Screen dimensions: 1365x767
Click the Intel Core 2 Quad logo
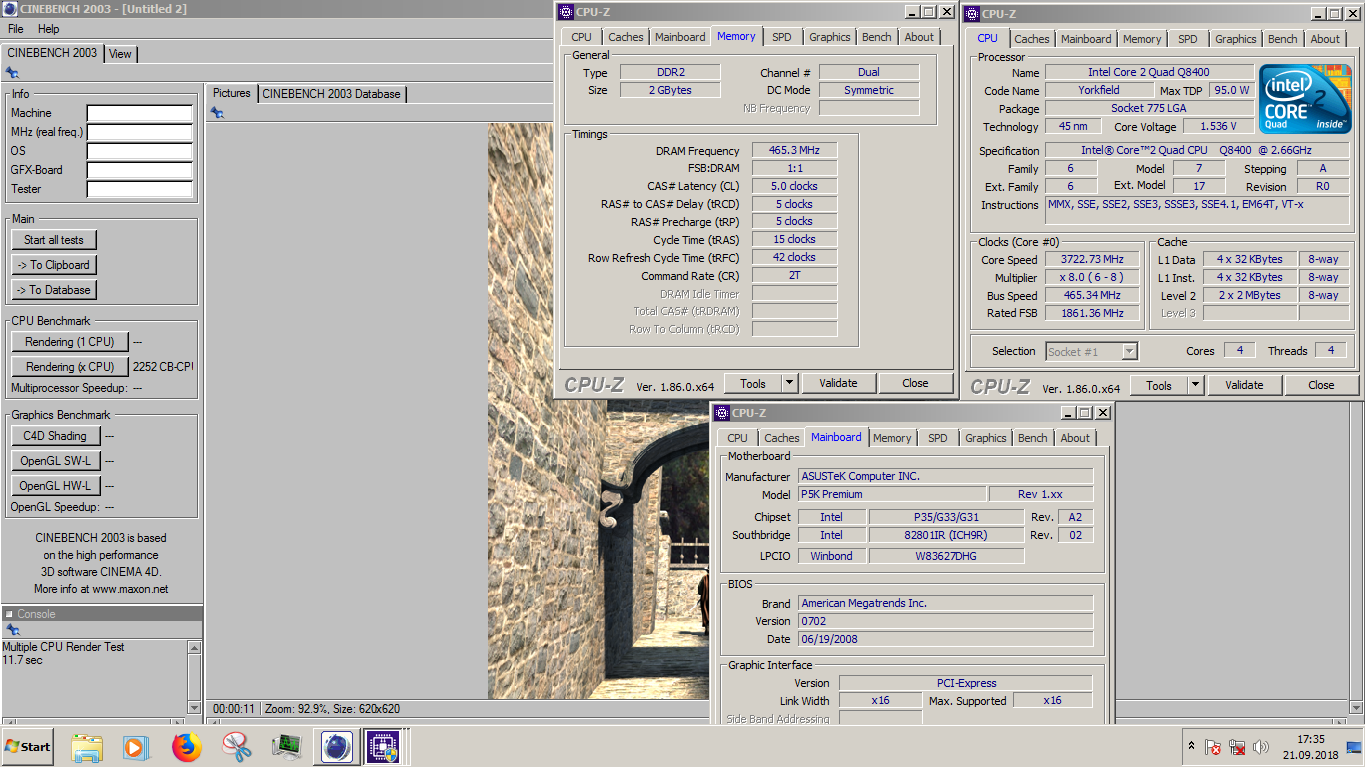1304,98
